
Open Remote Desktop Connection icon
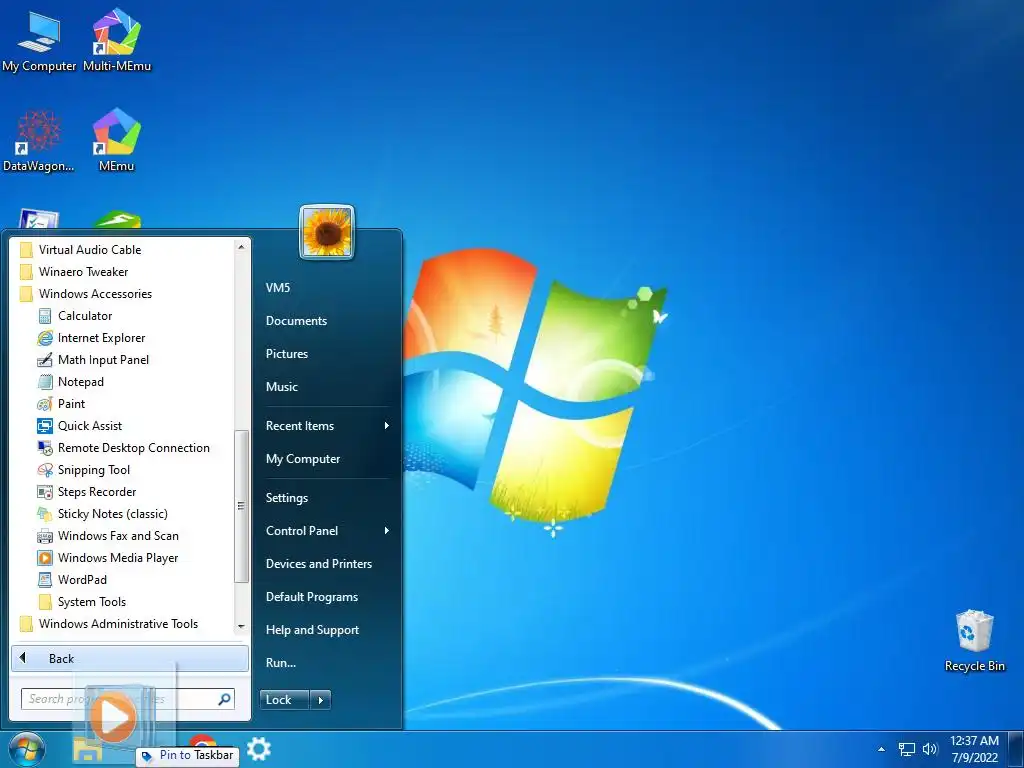tap(44, 448)
